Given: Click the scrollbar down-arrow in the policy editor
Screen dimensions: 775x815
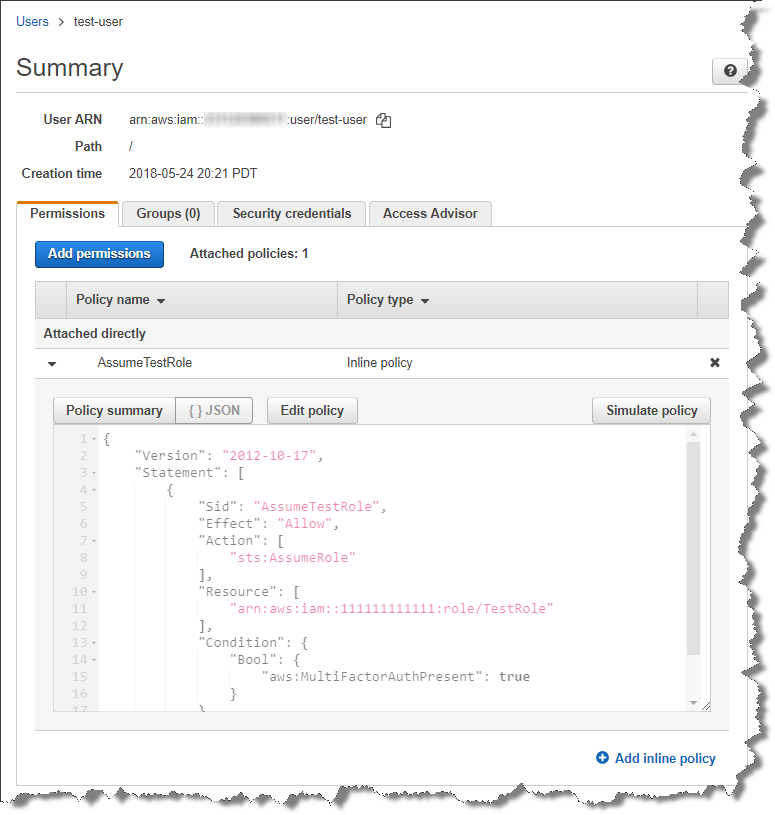Looking at the screenshot, I should 693,702.
